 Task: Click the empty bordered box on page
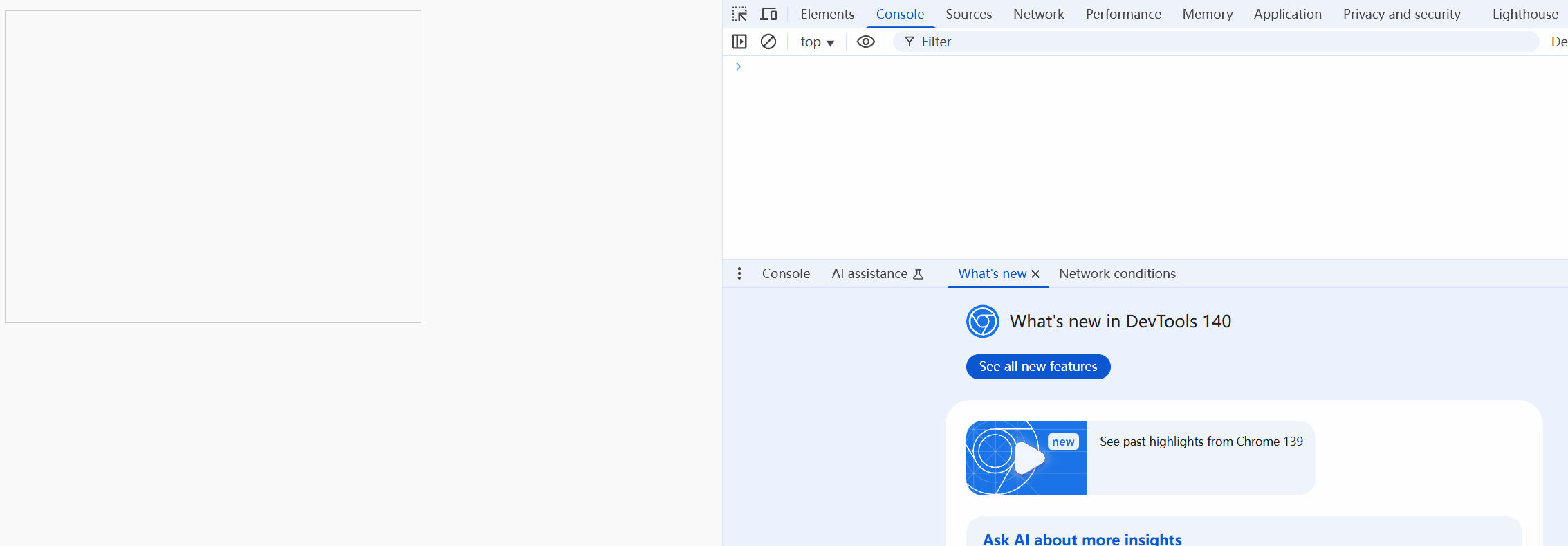coord(213,167)
